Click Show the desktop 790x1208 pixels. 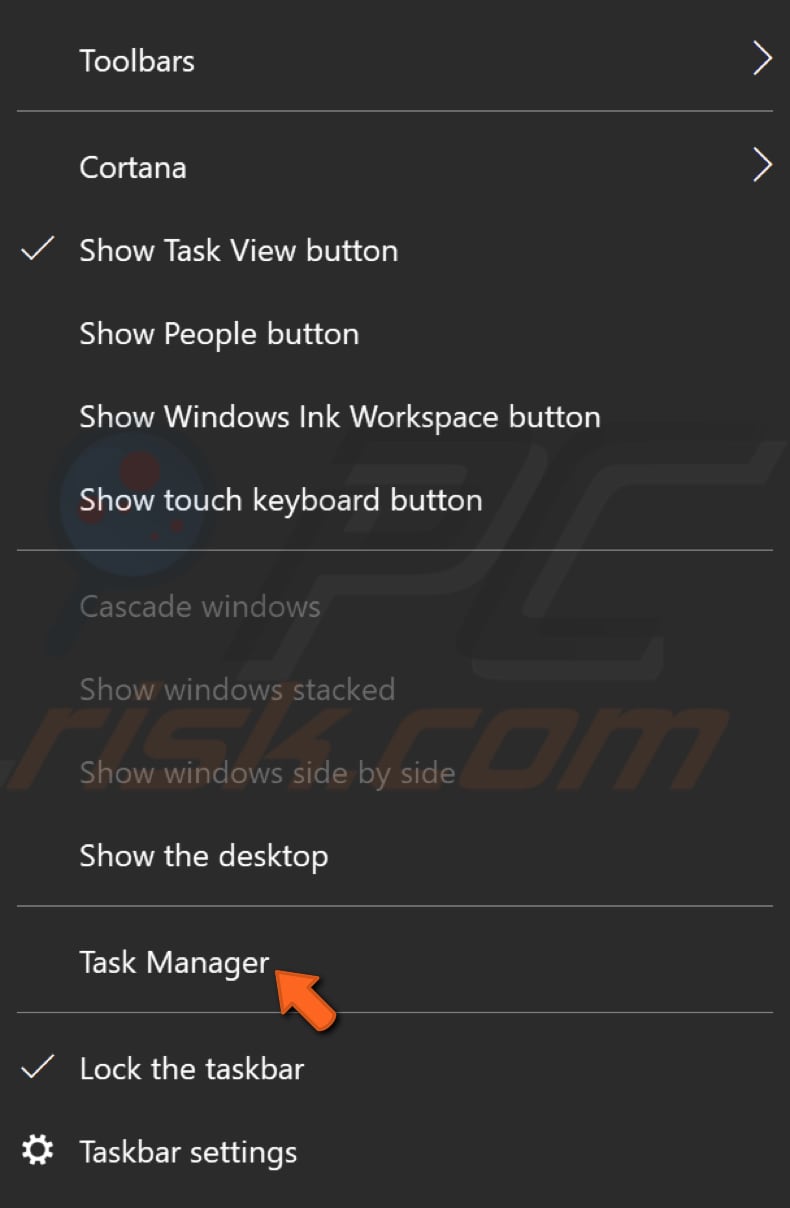pyautogui.click(x=204, y=856)
